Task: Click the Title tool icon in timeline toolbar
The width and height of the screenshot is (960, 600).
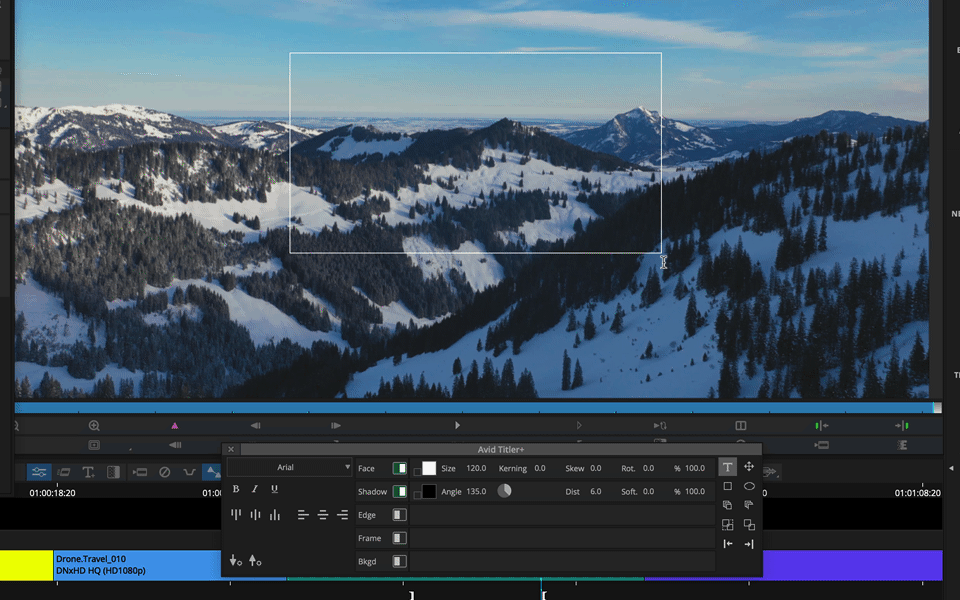Action: tap(88, 472)
